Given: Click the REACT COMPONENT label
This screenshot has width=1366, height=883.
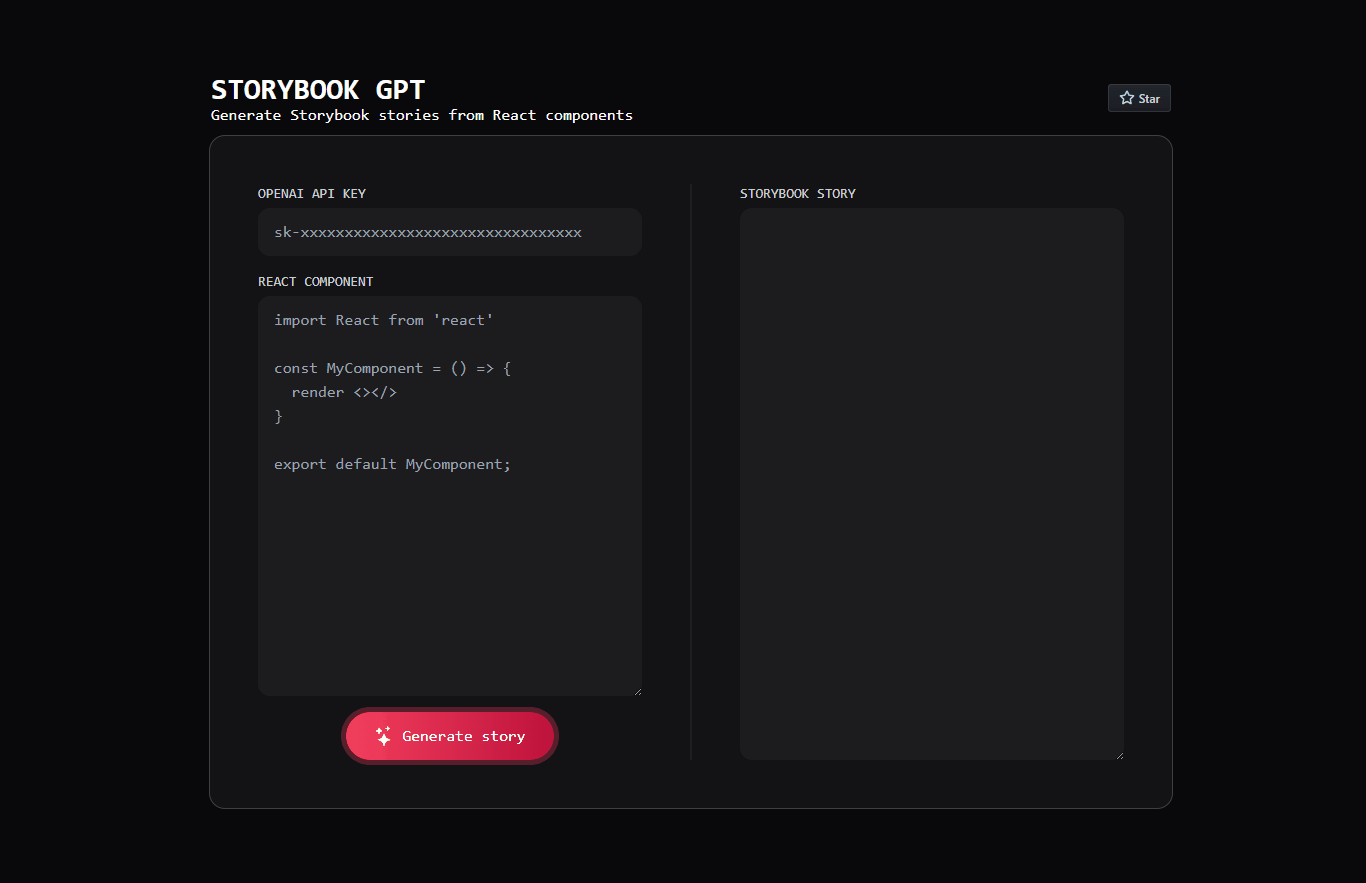Looking at the screenshot, I should tap(316, 282).
